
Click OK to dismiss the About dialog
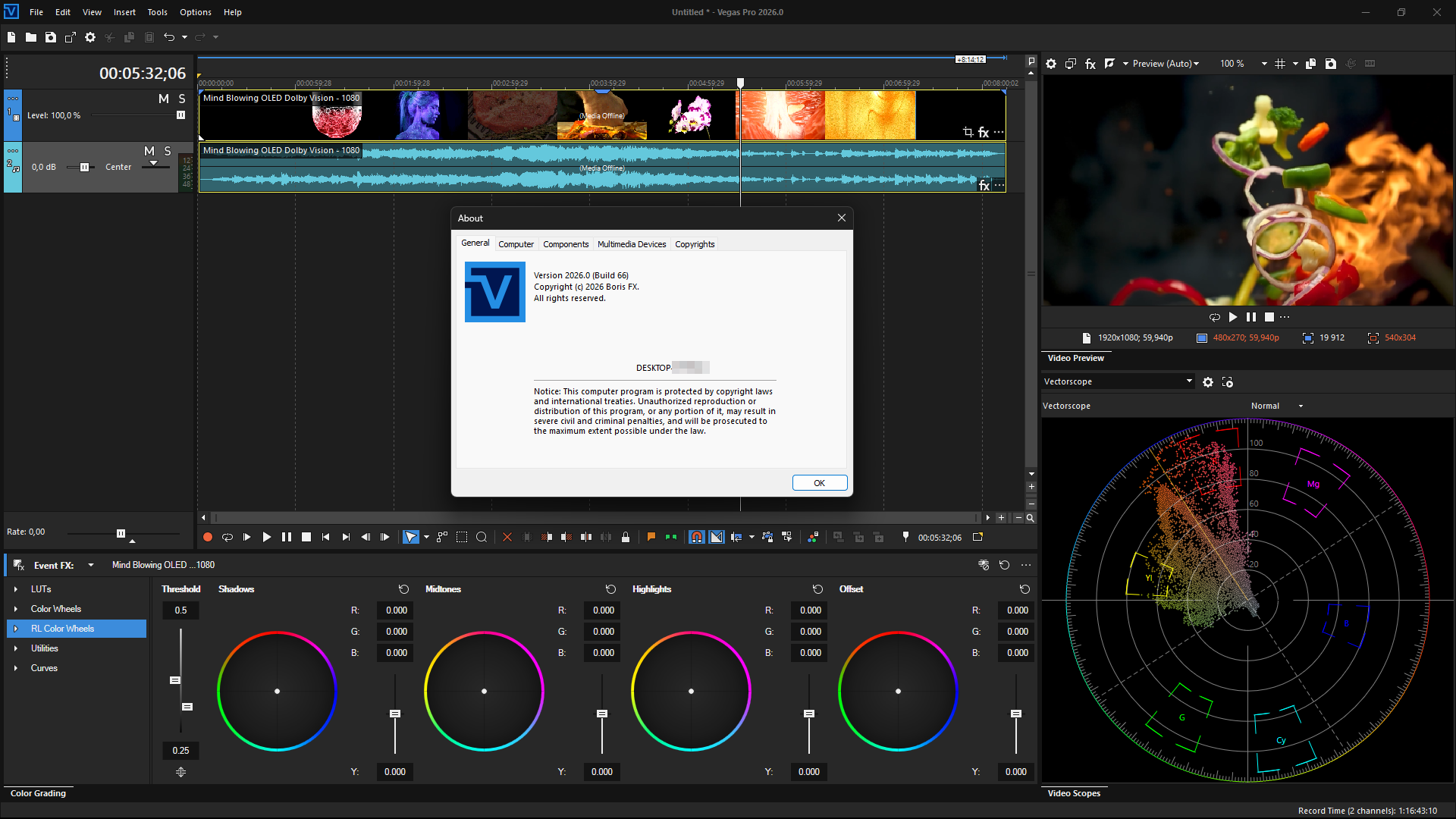coord(820,483)
